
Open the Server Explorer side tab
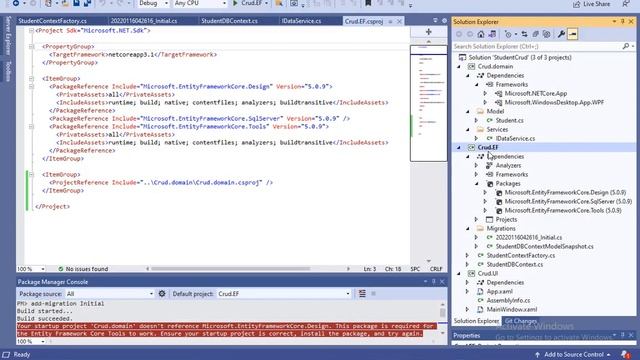click(x=8, y=36)
